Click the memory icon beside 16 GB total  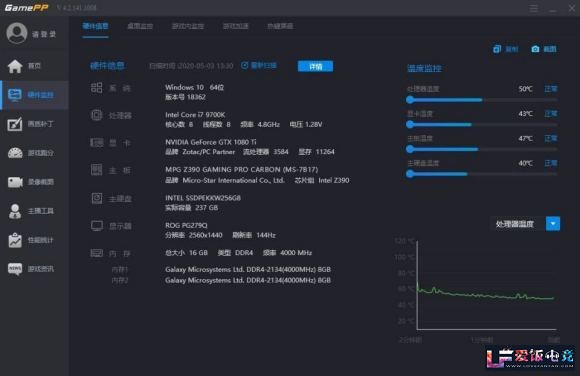click(97, 253)
